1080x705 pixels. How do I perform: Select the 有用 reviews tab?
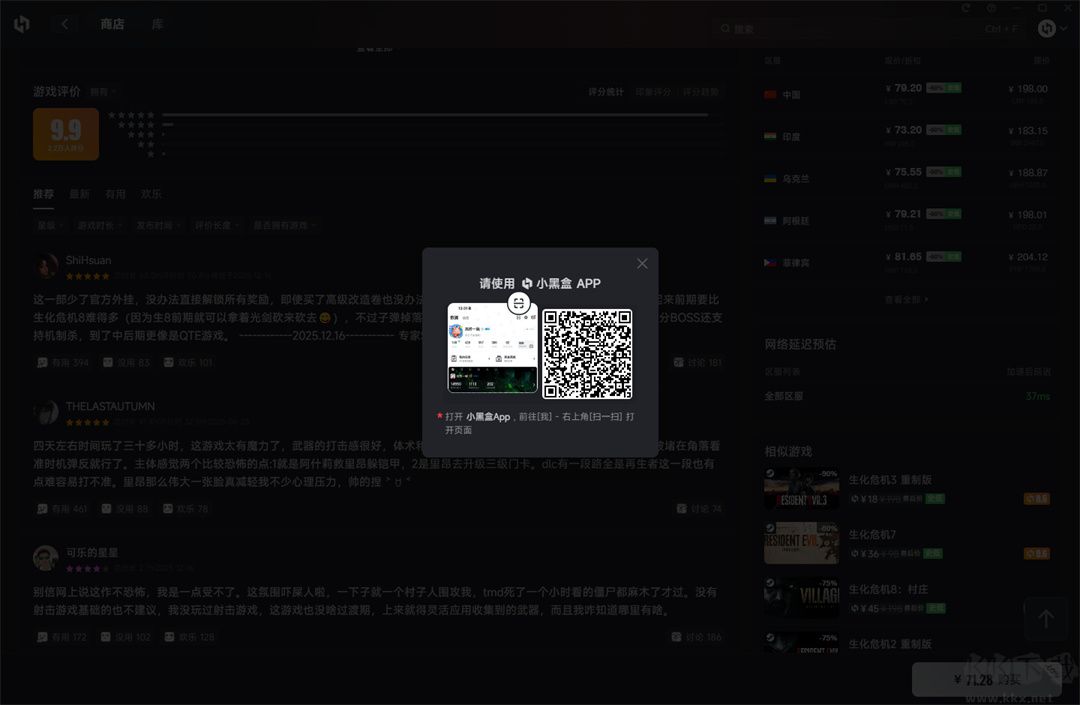pyautogui.click(x=115, y=194)
